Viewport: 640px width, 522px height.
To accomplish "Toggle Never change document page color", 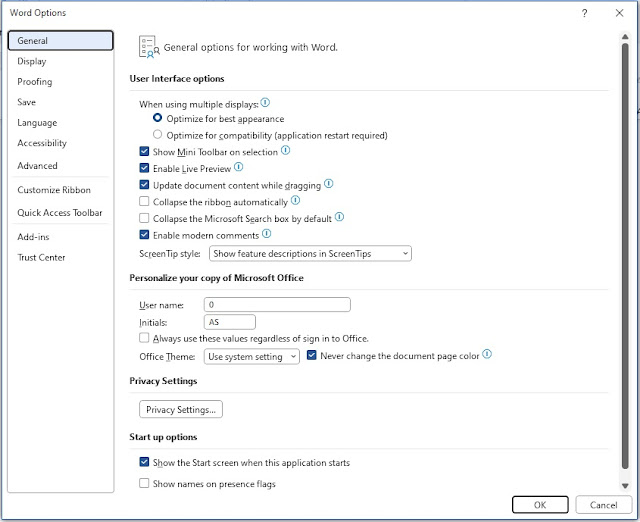I will click(x=311, y=355).
